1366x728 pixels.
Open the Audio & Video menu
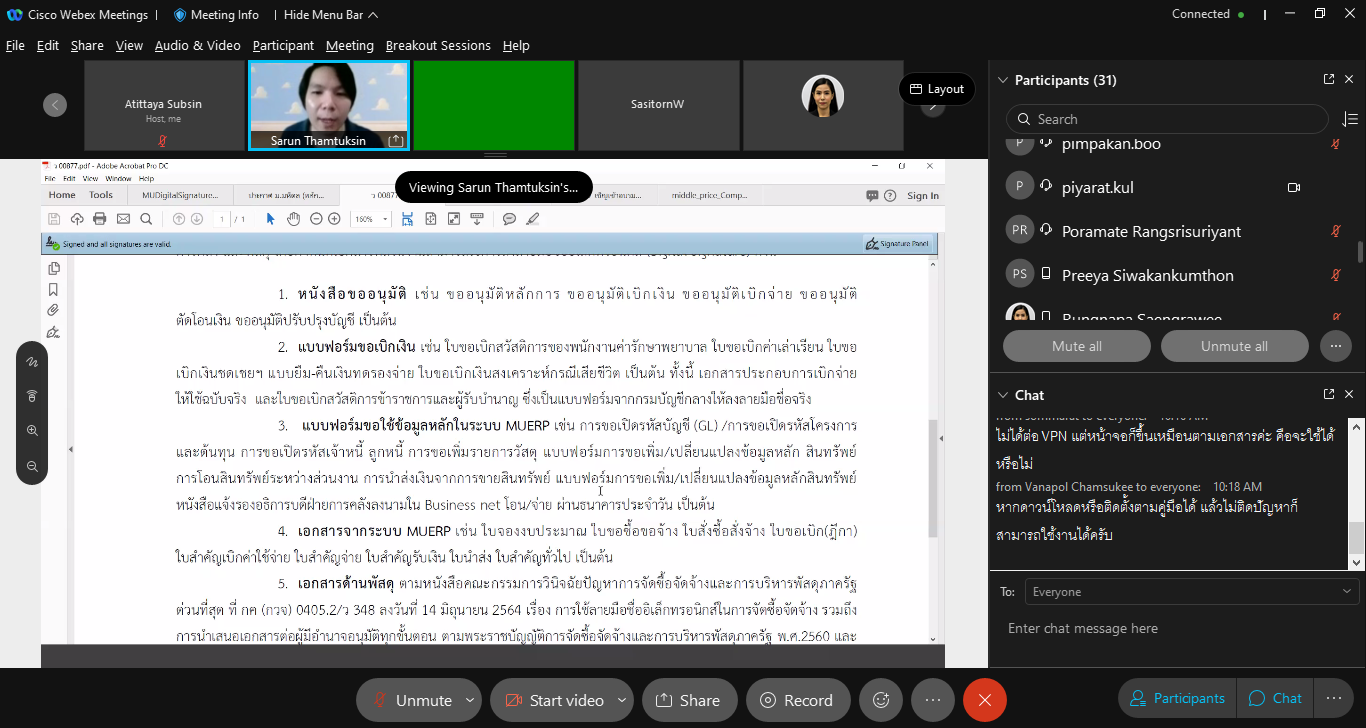pos(198,45)
